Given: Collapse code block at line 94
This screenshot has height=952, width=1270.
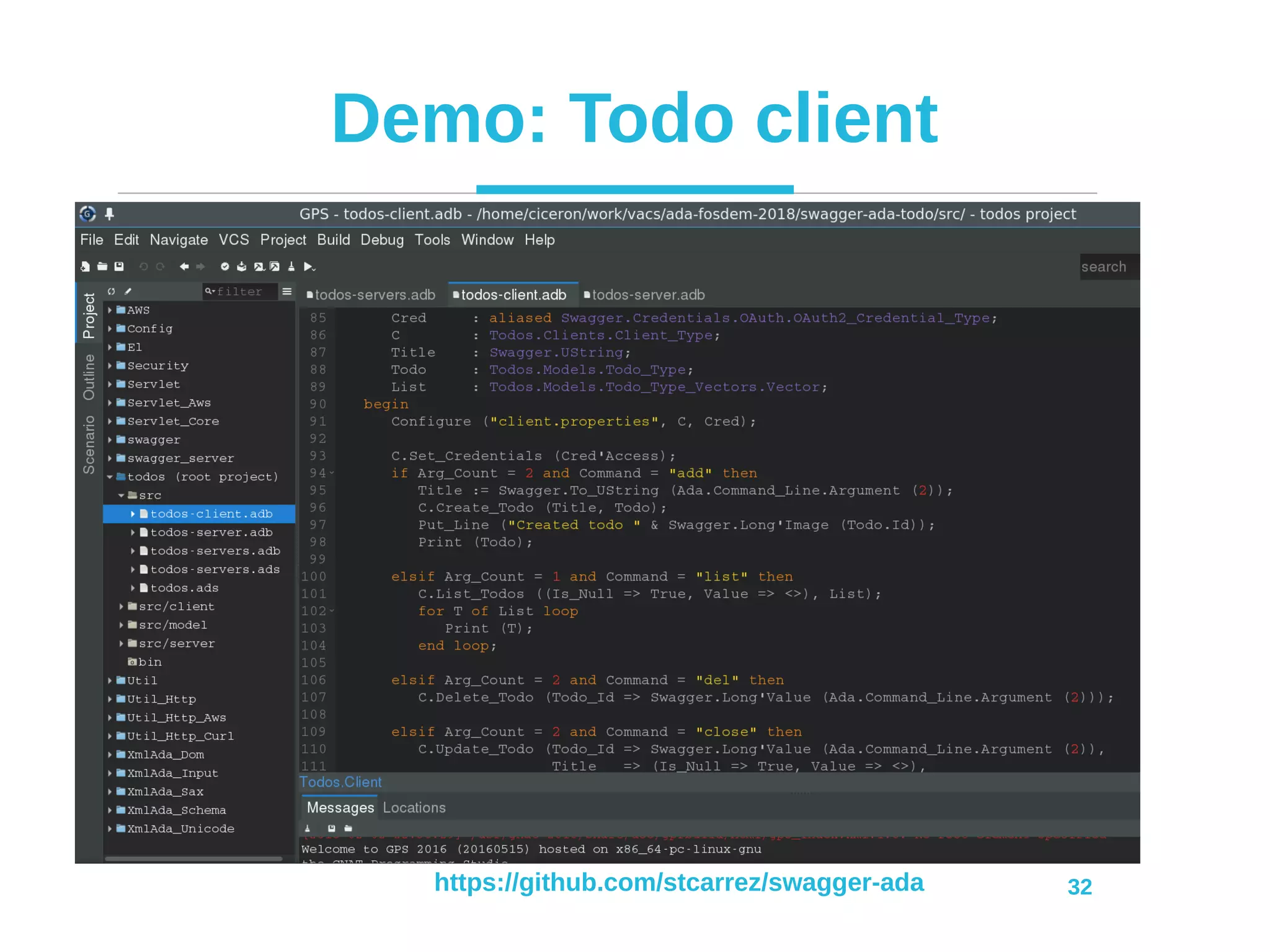Looking at the screenshot, I should 332,473.
